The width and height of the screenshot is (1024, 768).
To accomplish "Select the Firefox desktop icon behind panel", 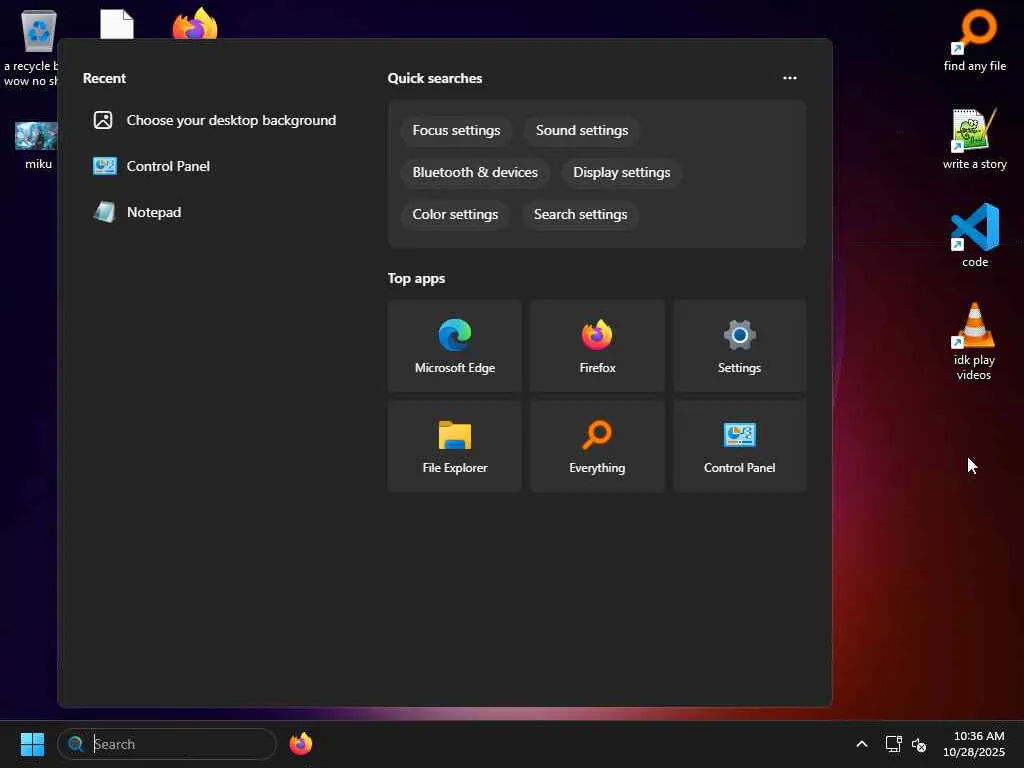I will (x=195, y=24).
